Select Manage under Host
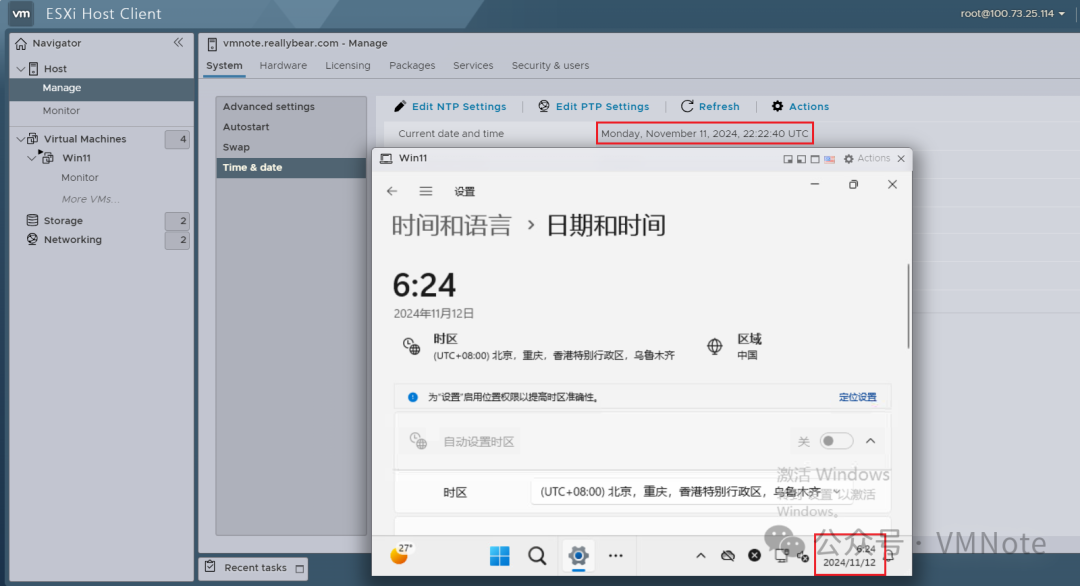The height and width of the screenshot is (586, 1080). [x=101, y=88]
